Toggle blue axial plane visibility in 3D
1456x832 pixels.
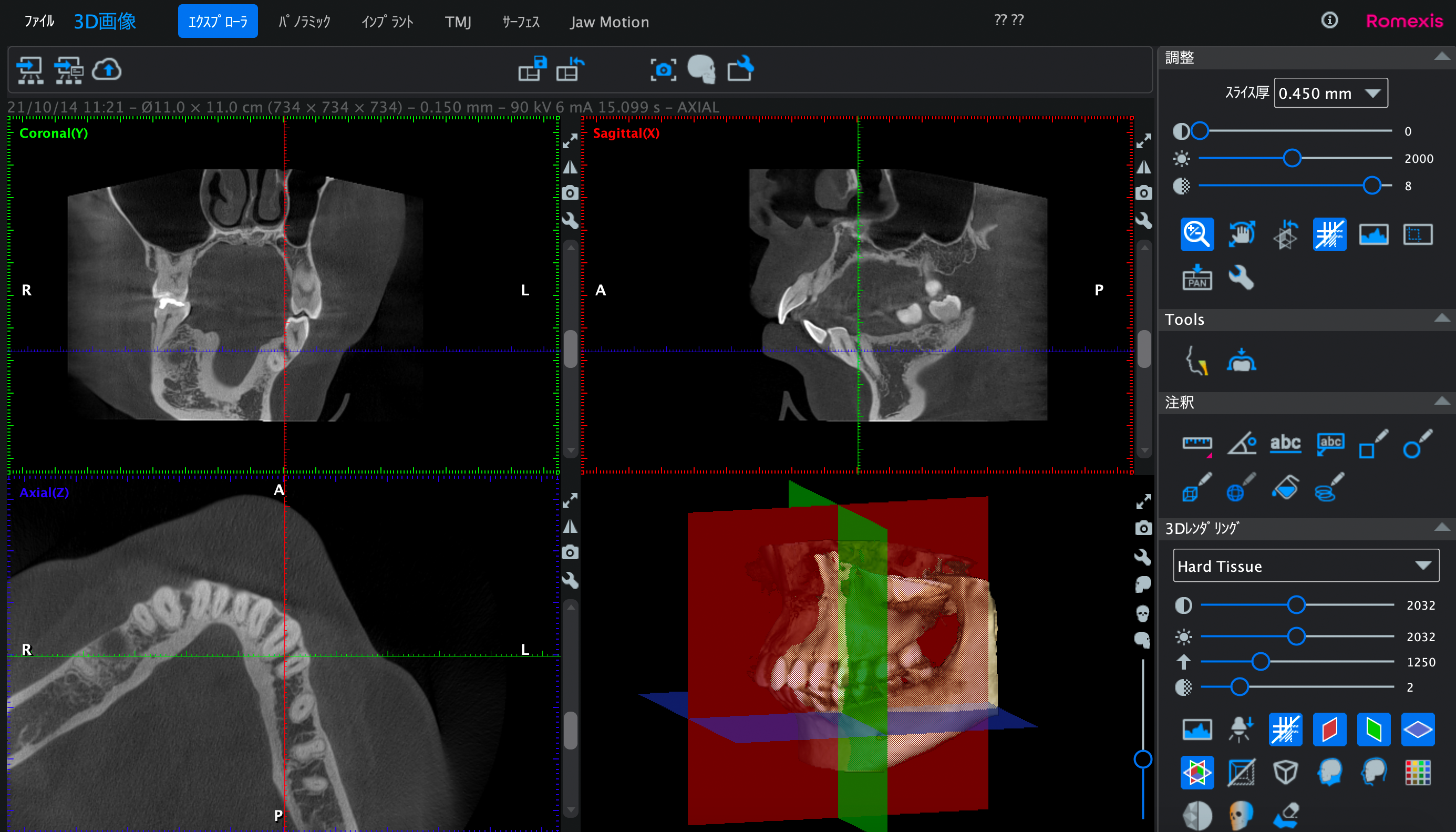pyautogui.click(x=1417, y=729)
